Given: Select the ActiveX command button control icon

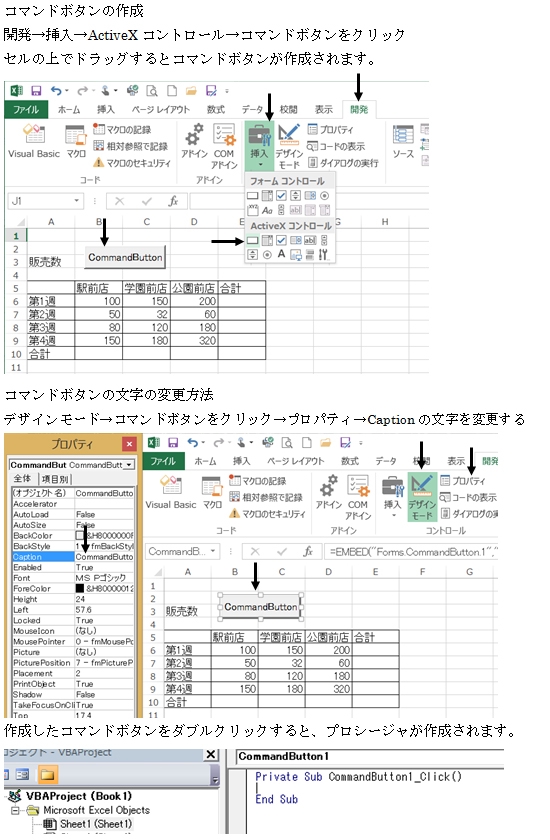Looking at the screenshot, I should tap(252, 241).
